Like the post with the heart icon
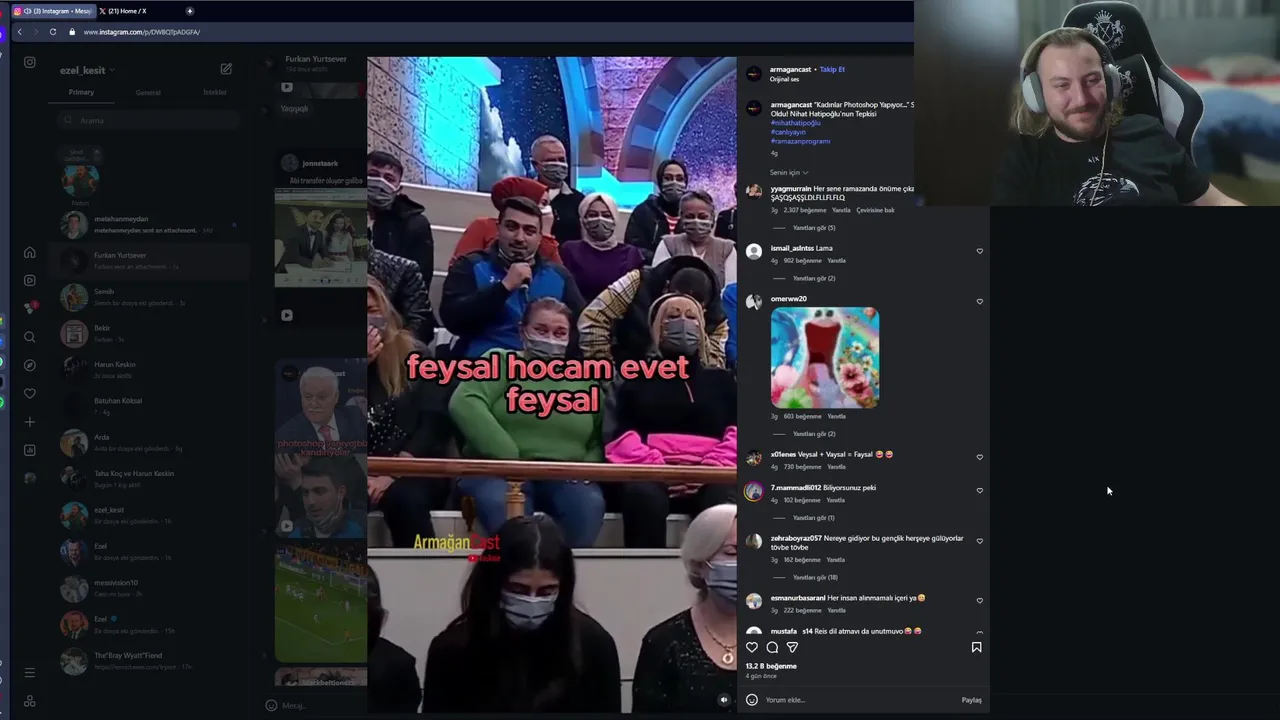The height and width of the screenshot is (720, 1280). (x=752, y=647)
